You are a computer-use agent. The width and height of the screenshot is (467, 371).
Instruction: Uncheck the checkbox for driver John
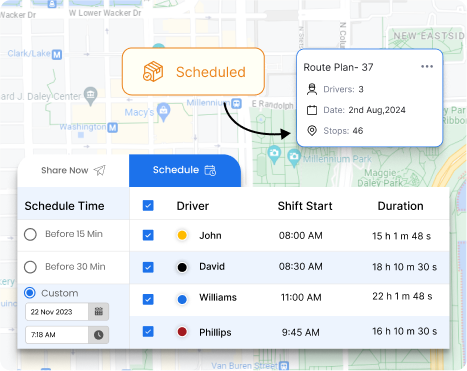tap(148, 235)
